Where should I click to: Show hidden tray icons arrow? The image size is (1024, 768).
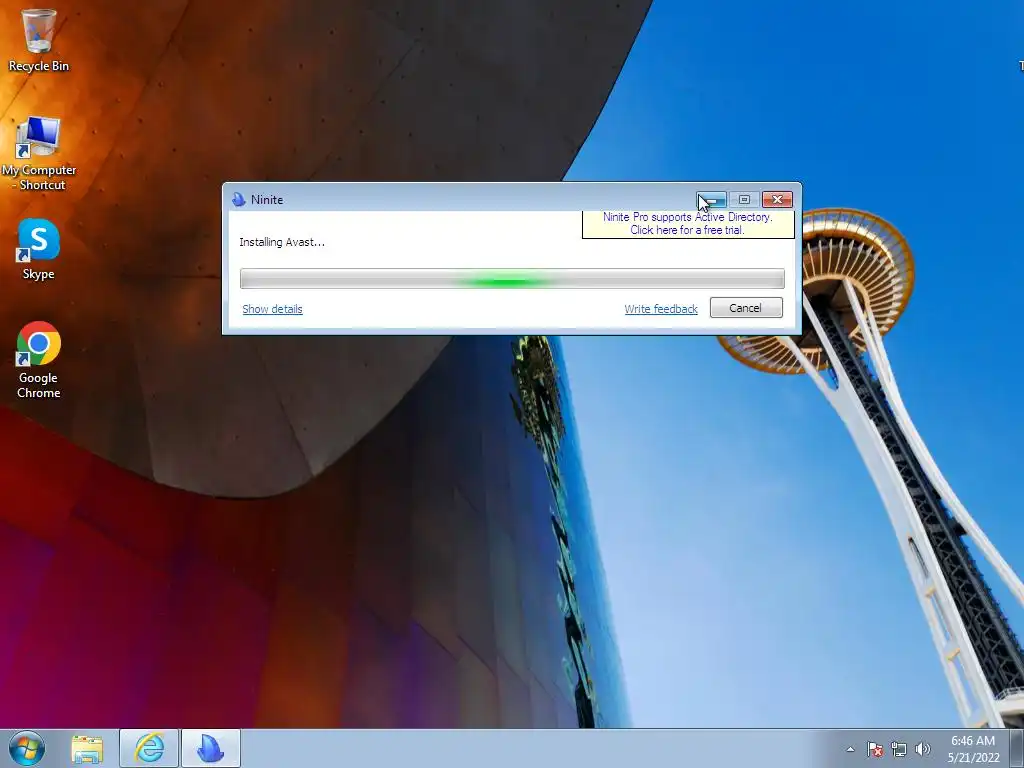[x=850, y=749]
